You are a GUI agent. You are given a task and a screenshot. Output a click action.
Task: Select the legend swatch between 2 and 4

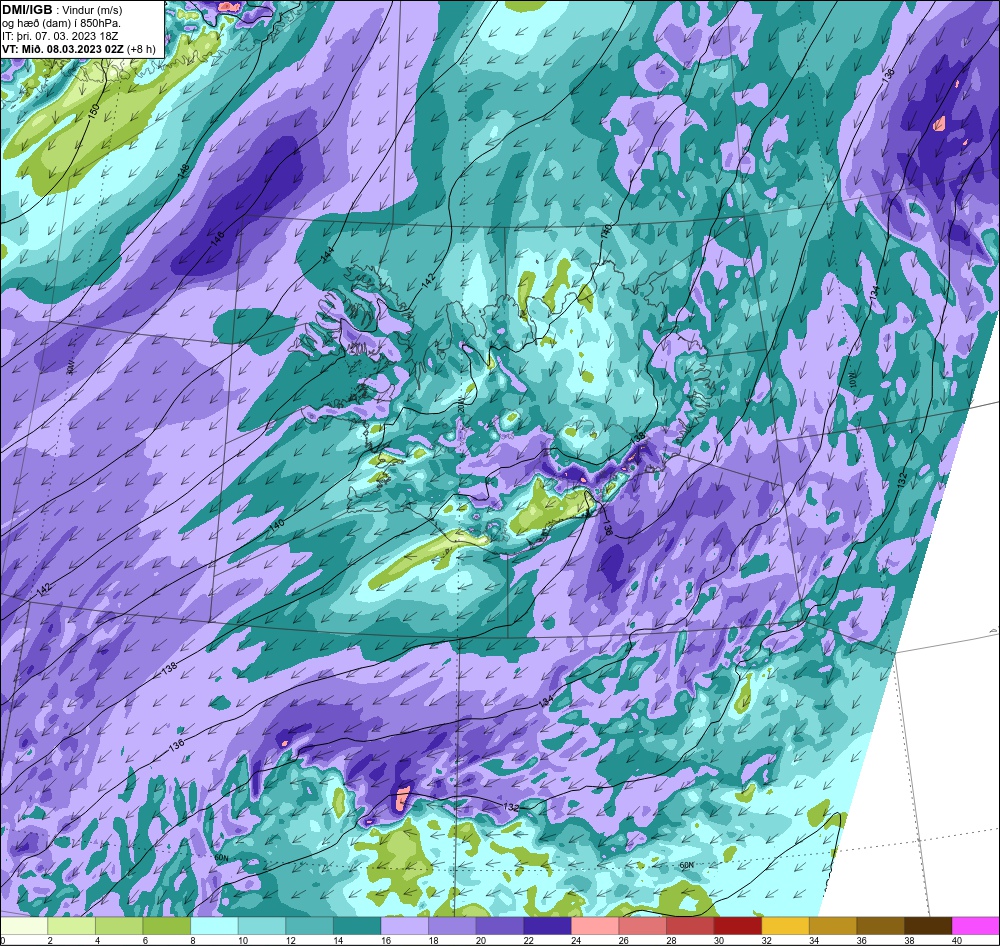pyautogui.click(x=71, y=925)
